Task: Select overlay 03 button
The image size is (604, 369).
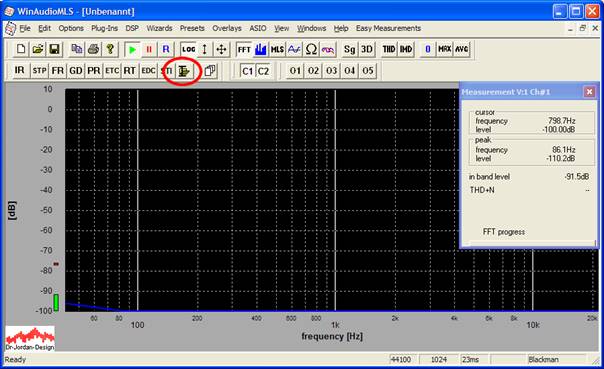Action: [x=331, y=70]
